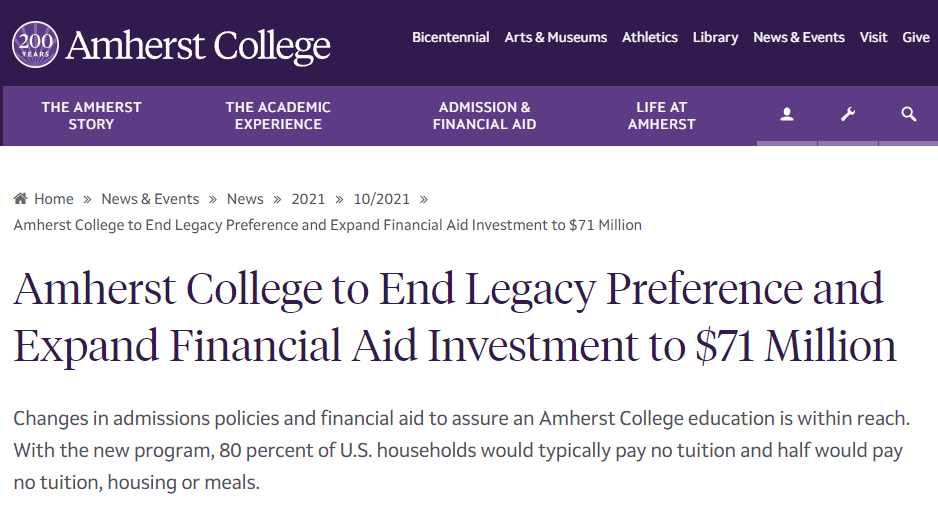Click the Visit link
938x516 pixels.
click(873, 37)
